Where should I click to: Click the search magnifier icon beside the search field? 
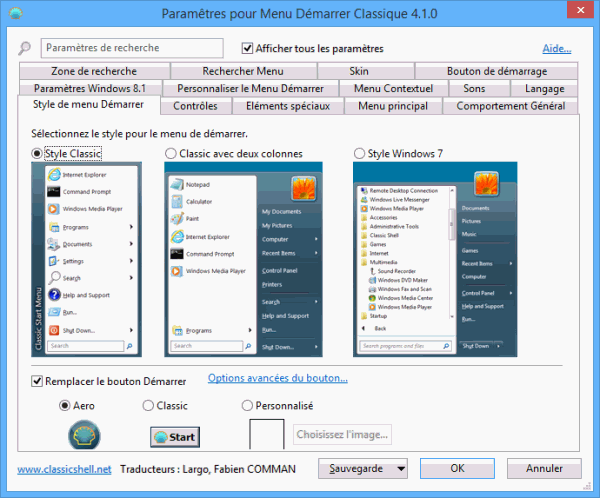25,48
